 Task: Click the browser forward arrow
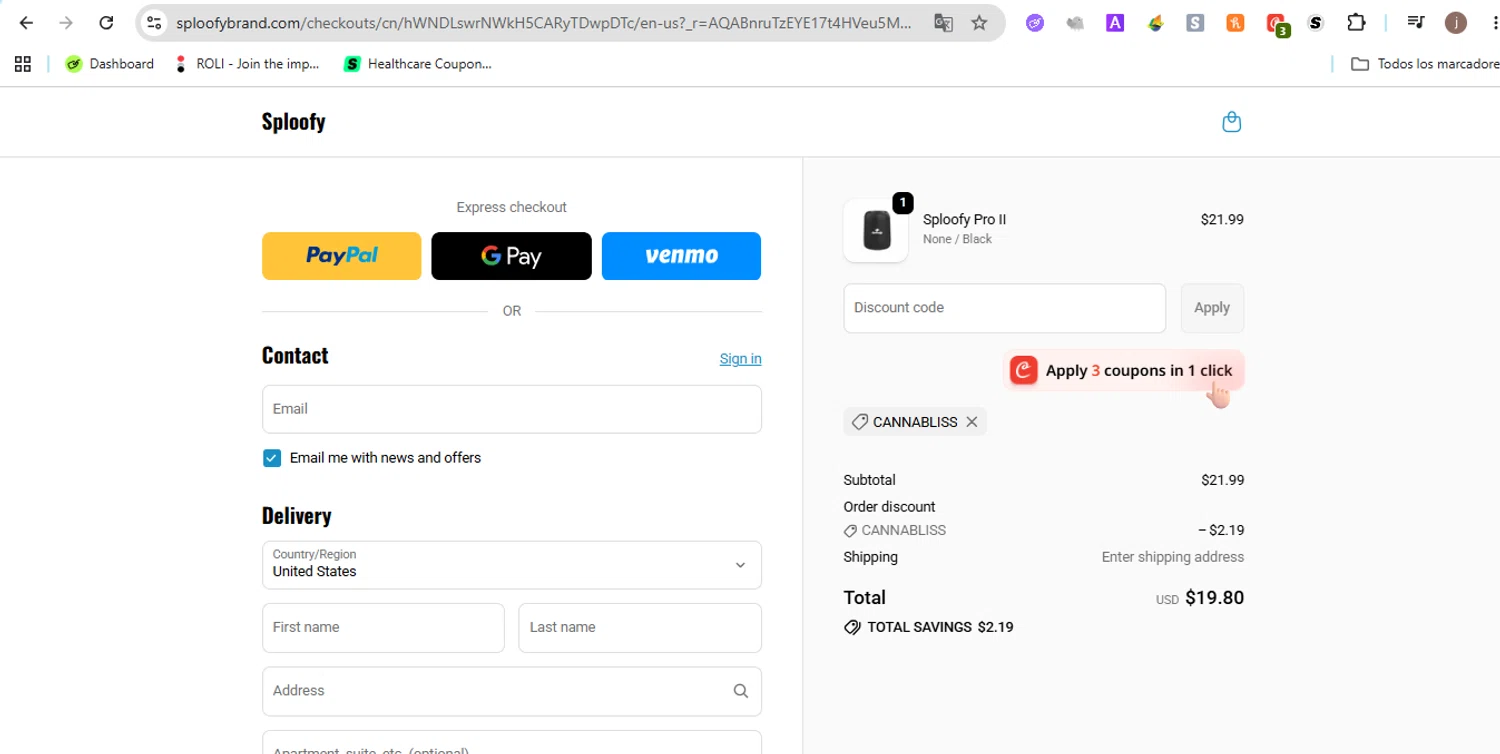click(x=66, y=22)
